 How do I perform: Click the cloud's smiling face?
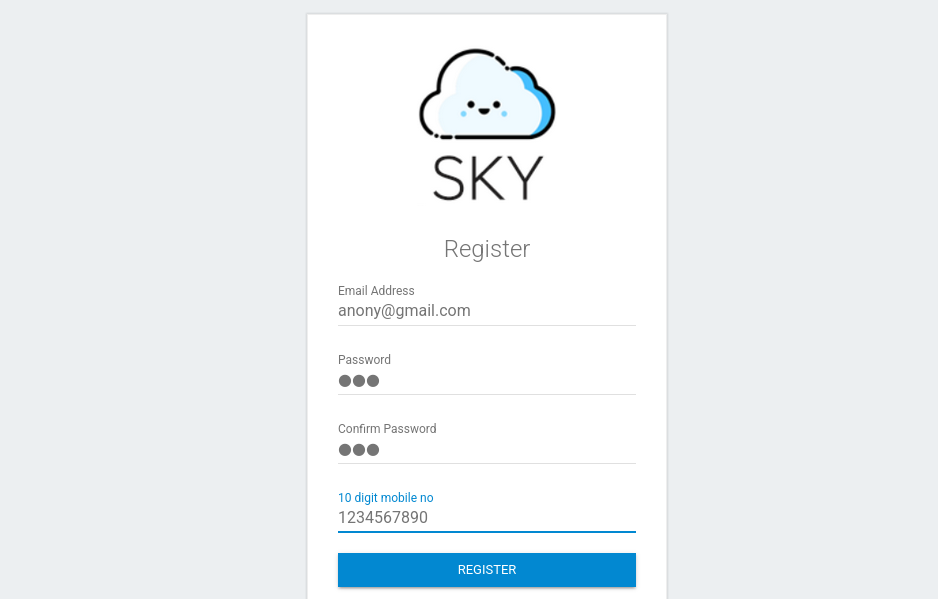(x=483, y=107)
